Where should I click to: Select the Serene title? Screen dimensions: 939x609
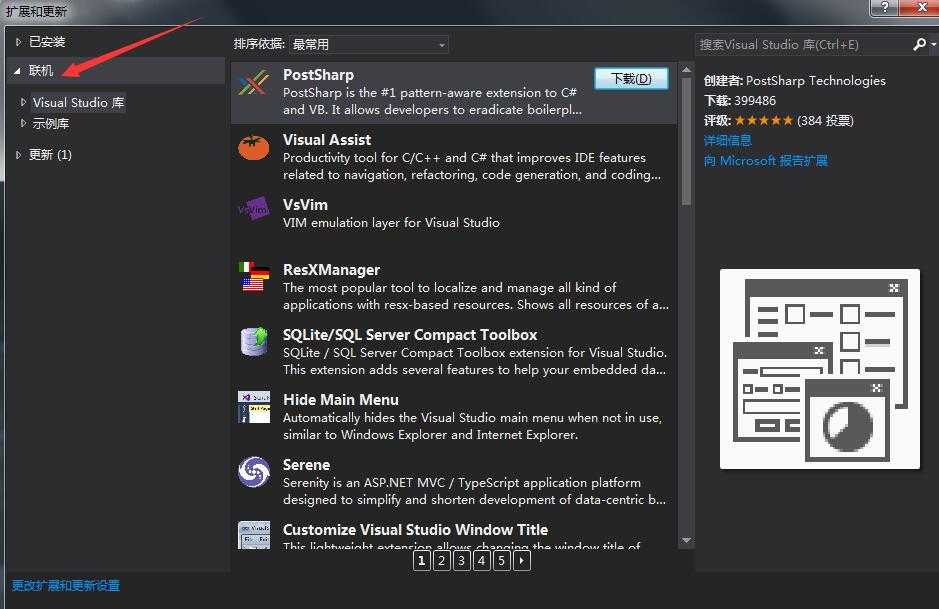coord(306,465)
